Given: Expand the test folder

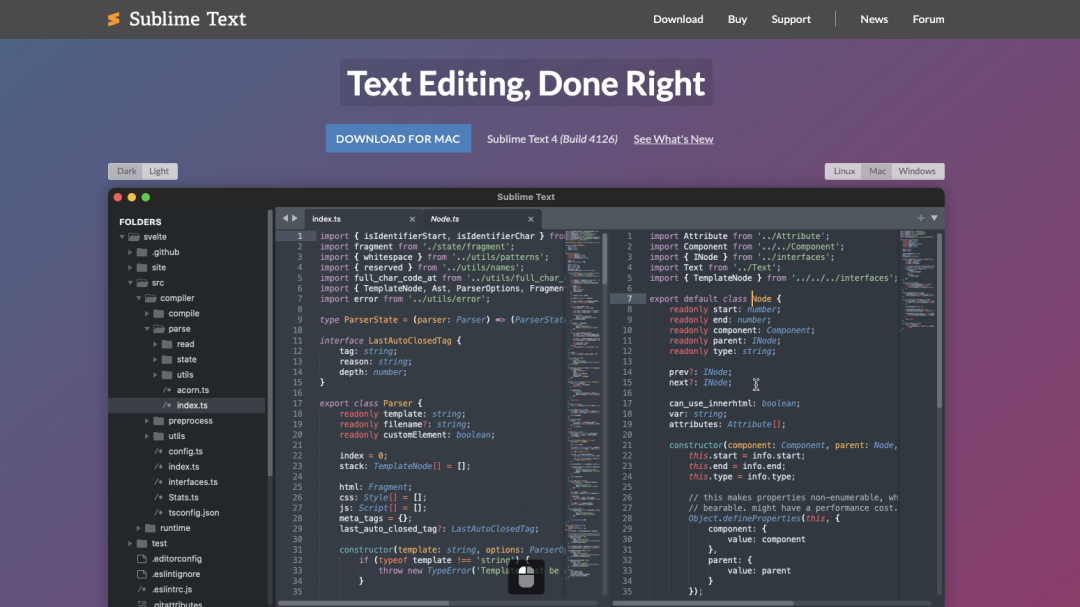Looking at the screenshot, I should coord(130,544).
